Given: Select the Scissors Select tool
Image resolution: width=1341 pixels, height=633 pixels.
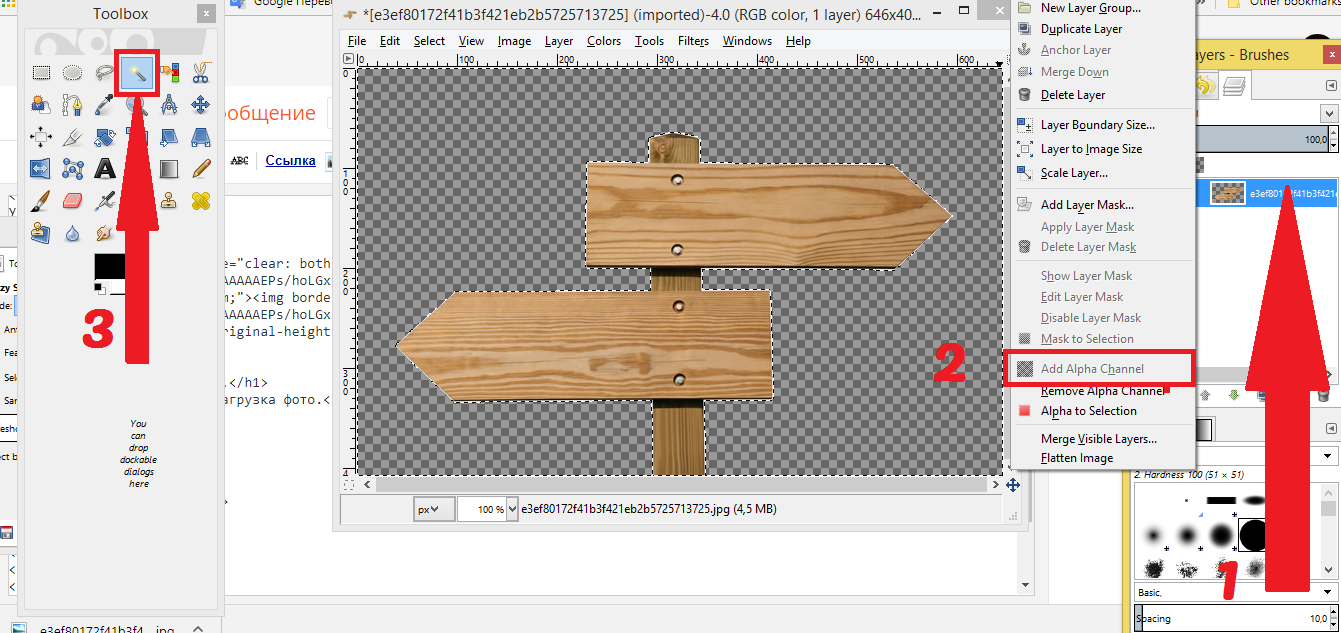Looking at the screenshot, I should coord(200,72).
